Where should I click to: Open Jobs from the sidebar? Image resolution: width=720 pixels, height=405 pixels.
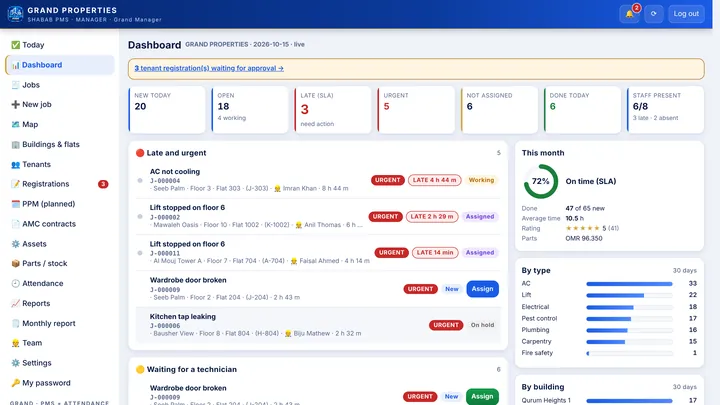click(x=60, y=85)
